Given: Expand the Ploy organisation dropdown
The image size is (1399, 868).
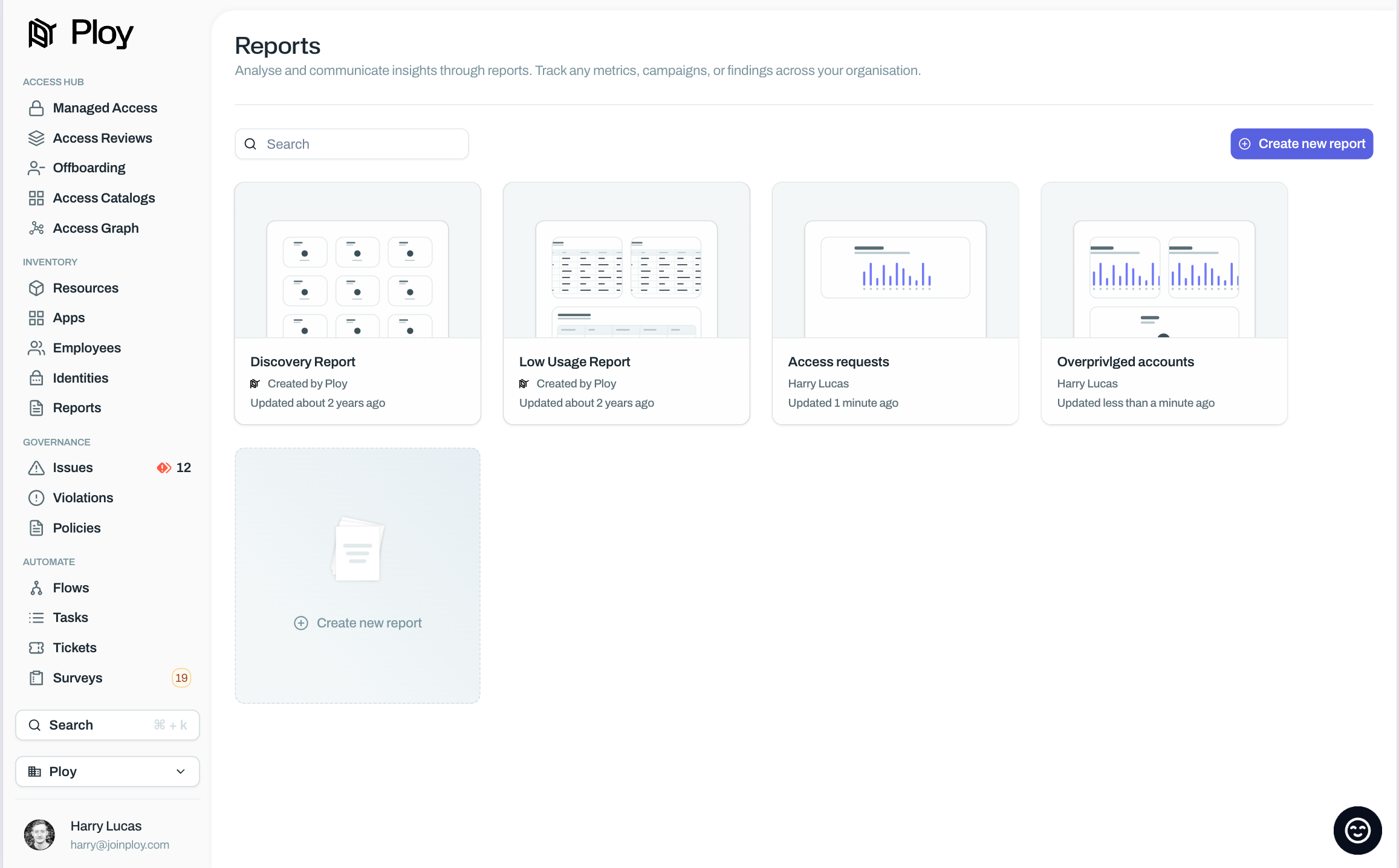Looking at the screenshot, I should (x=108, y=771).
